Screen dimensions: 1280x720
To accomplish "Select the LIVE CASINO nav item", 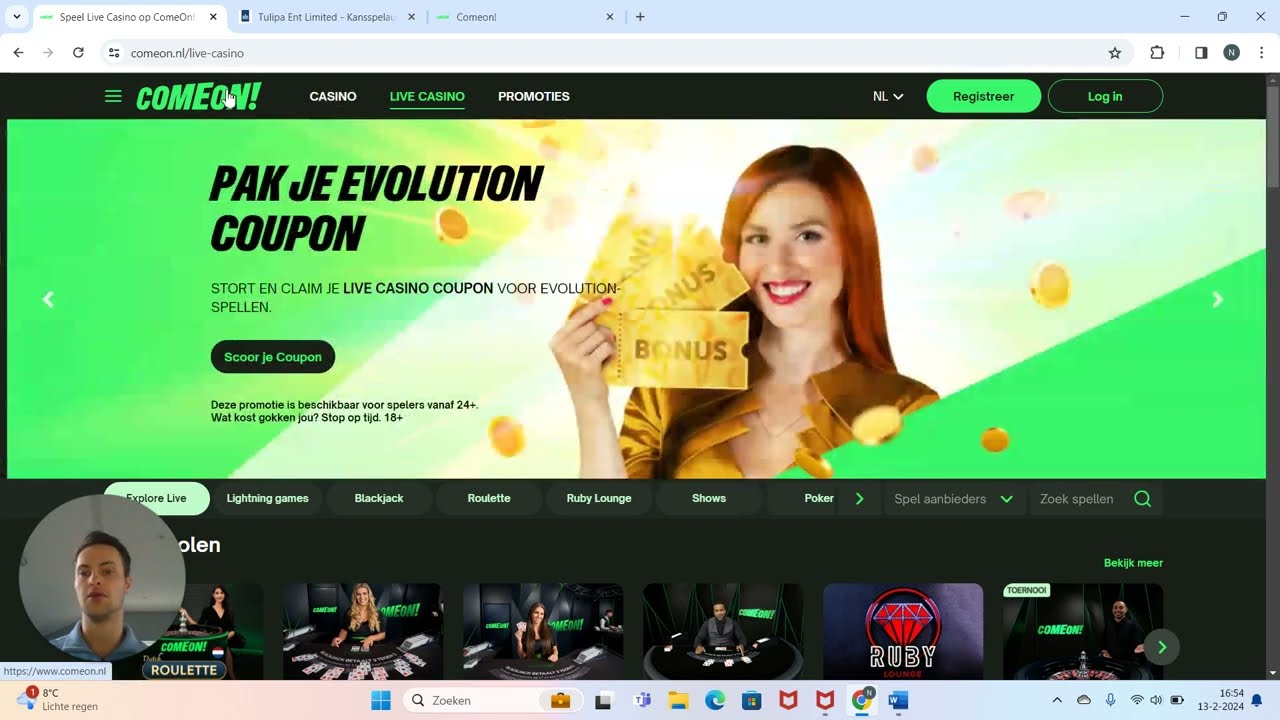I will (x=427, y=96).
